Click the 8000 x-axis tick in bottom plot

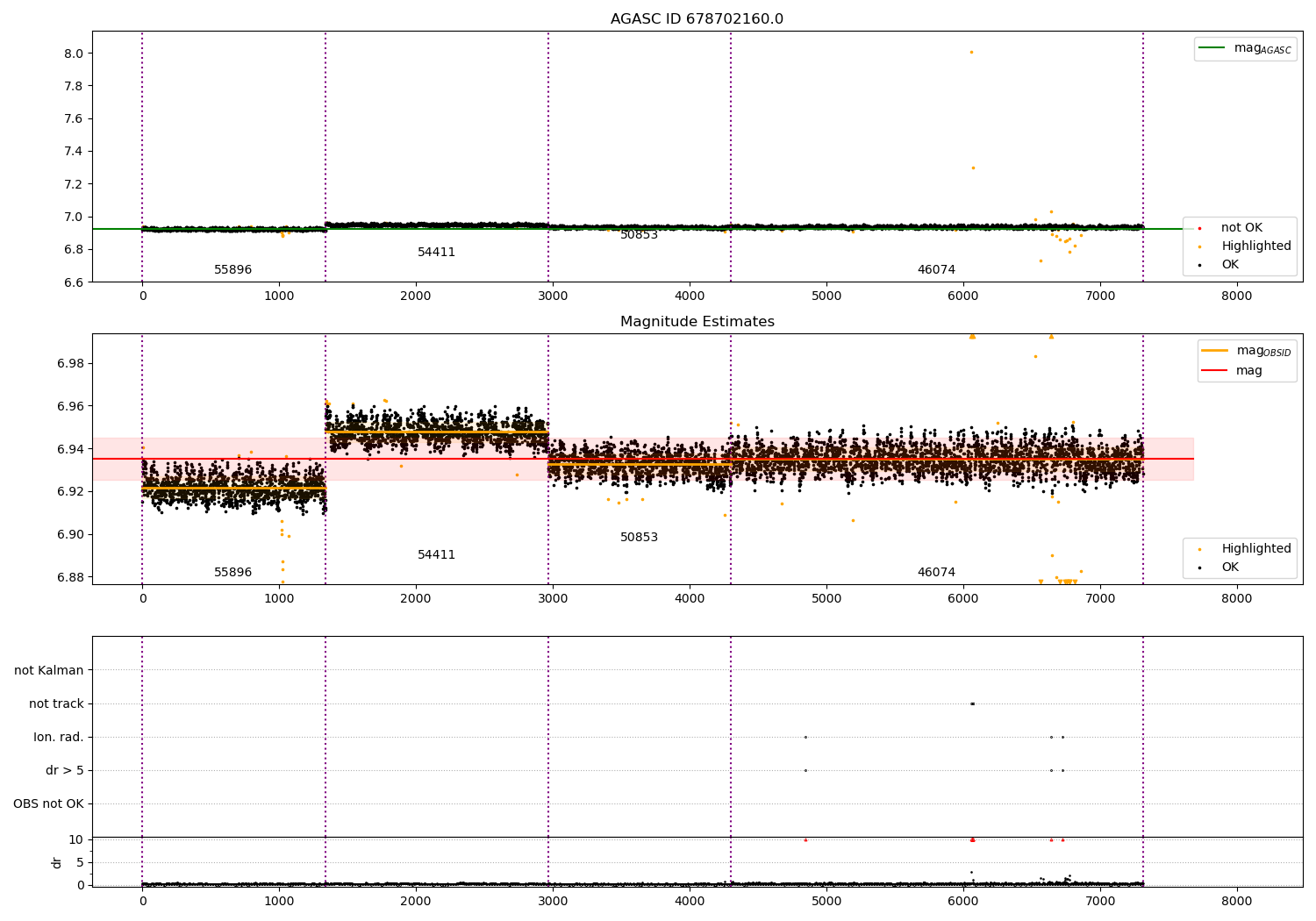point(1237,901)
